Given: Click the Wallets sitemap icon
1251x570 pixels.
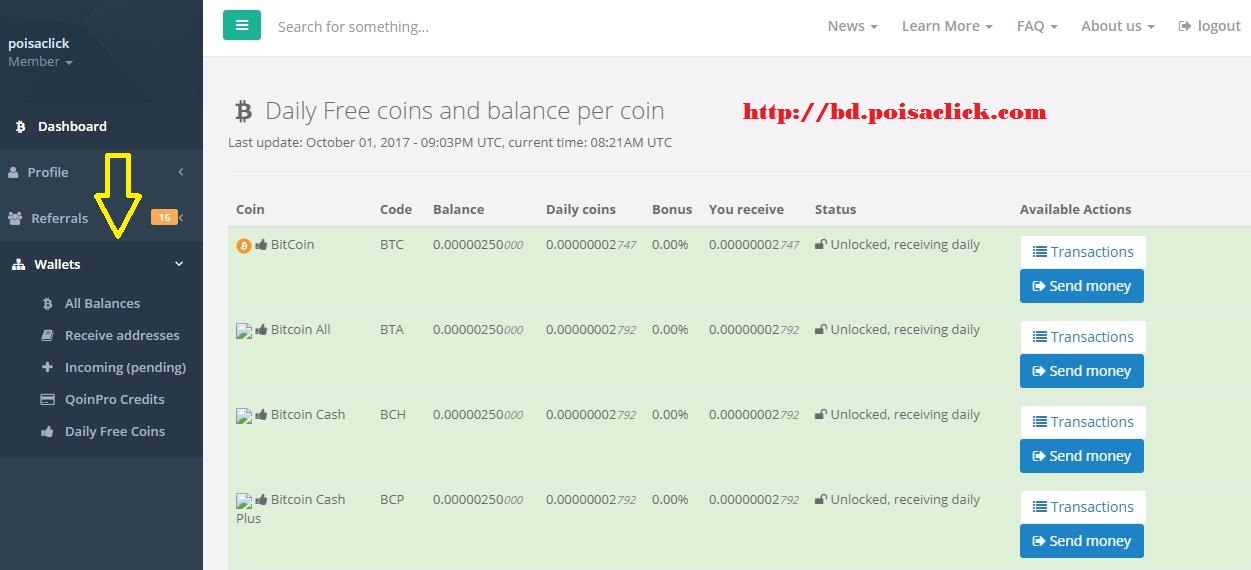Looking at the screenshot, I should pos(17,264).
